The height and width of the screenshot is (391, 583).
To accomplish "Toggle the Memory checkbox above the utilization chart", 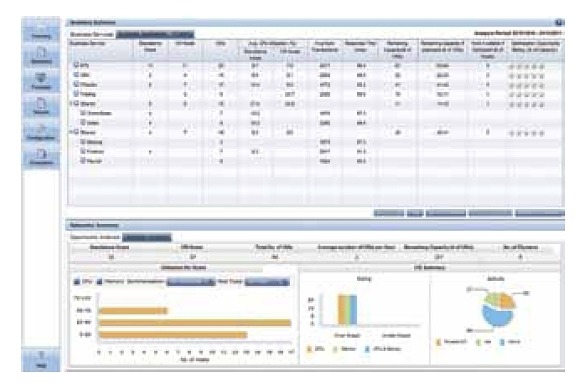I will point(99,282).
